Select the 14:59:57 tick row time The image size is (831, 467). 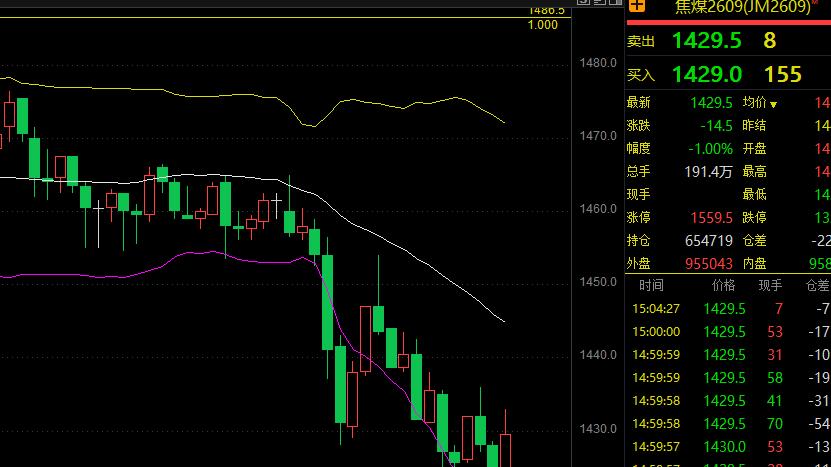point(656,447)
